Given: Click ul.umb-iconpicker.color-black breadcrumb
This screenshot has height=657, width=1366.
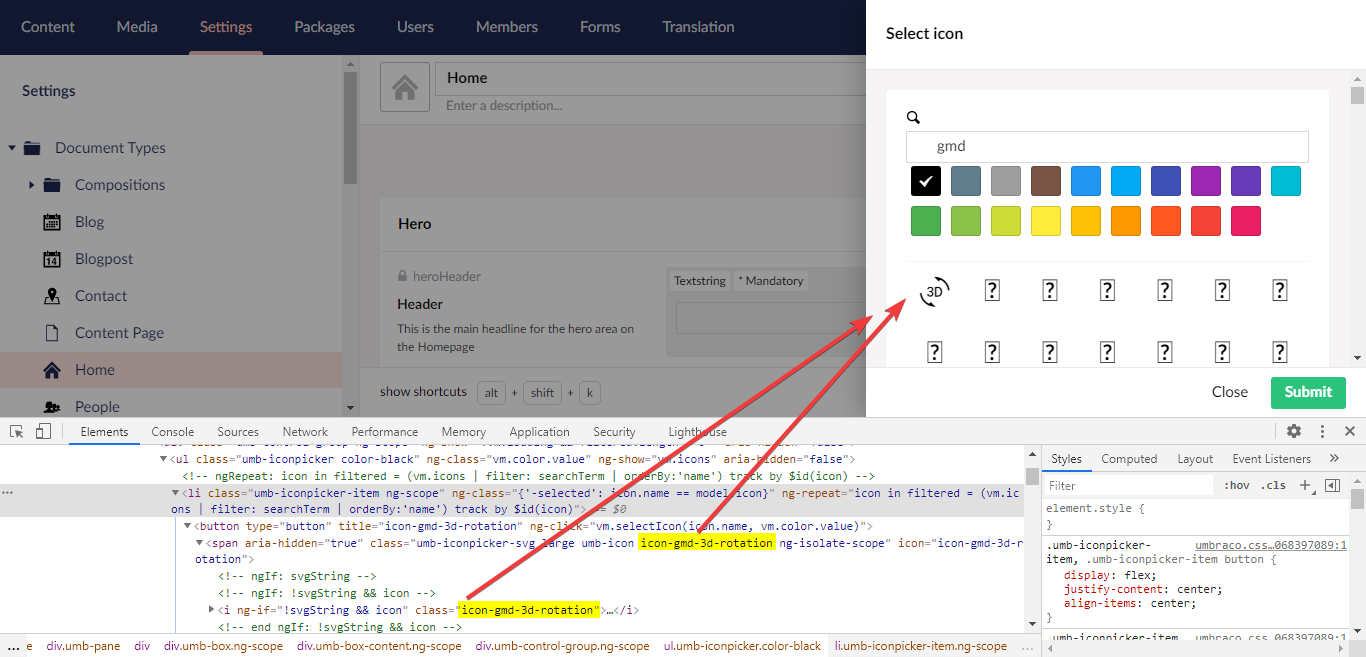Looking at the screenshot, I should (x=742, y=646).
